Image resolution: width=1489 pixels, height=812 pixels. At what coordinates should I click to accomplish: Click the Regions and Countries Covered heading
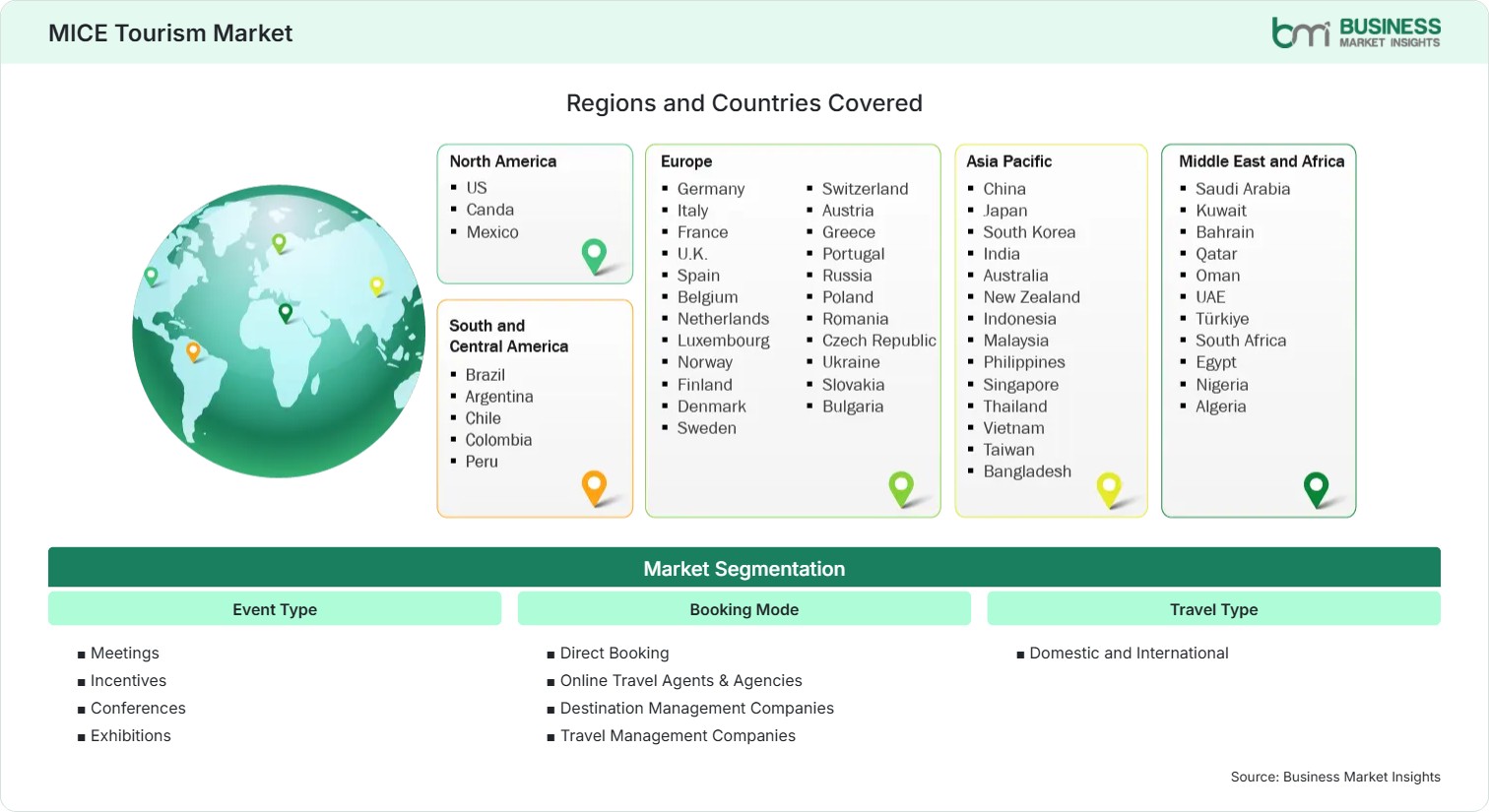[x=744, y=103]
